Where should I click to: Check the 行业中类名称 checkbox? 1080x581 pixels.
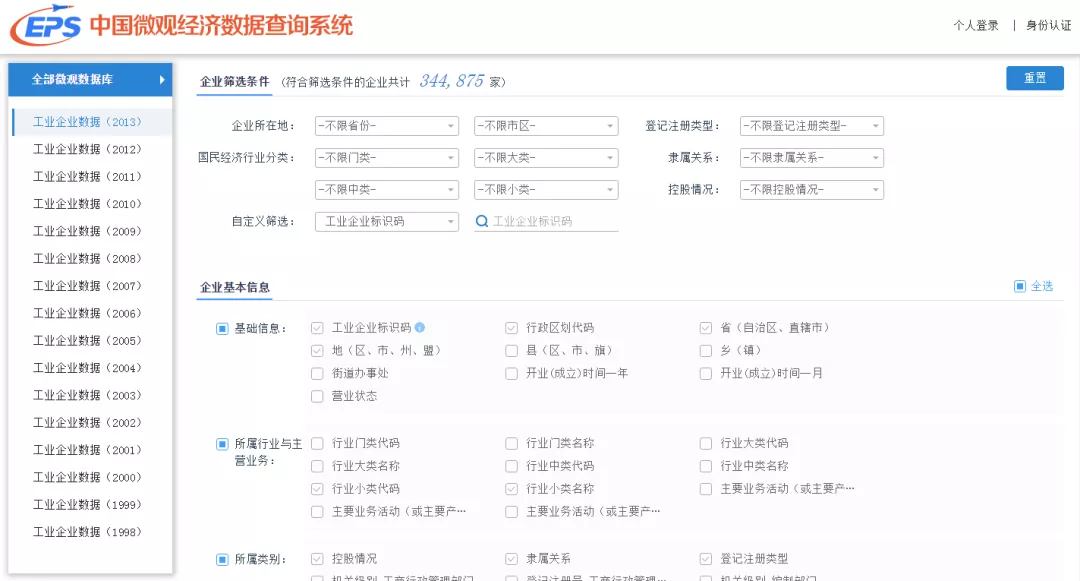[x=705, y=466]
